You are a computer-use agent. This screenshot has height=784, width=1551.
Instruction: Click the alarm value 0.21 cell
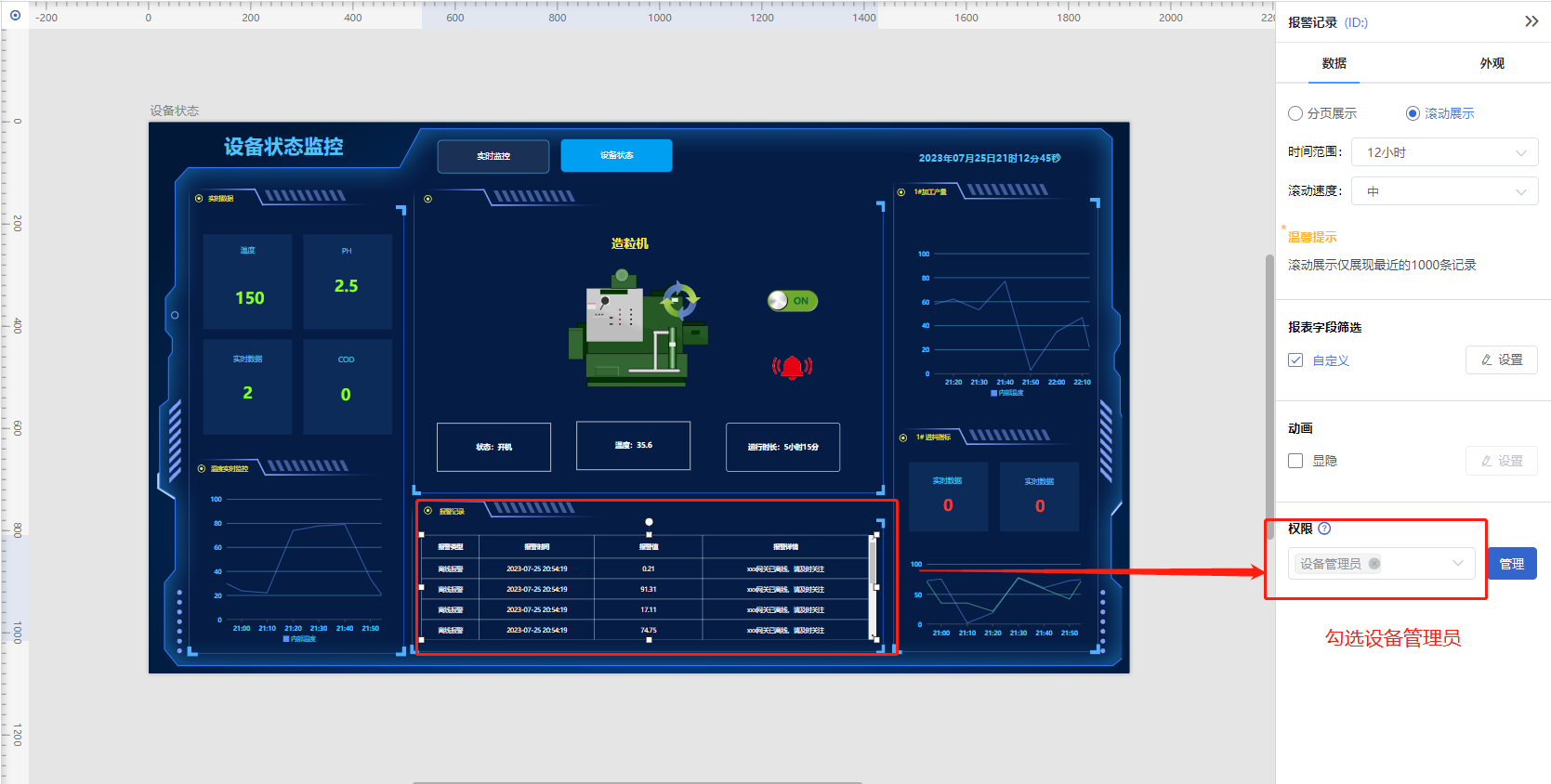[649, 568]
